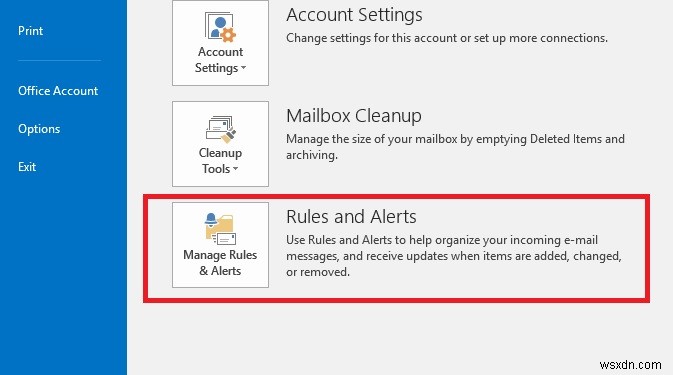
Task: Expand the Account Settings dropdown arrow
Action: 243,68
